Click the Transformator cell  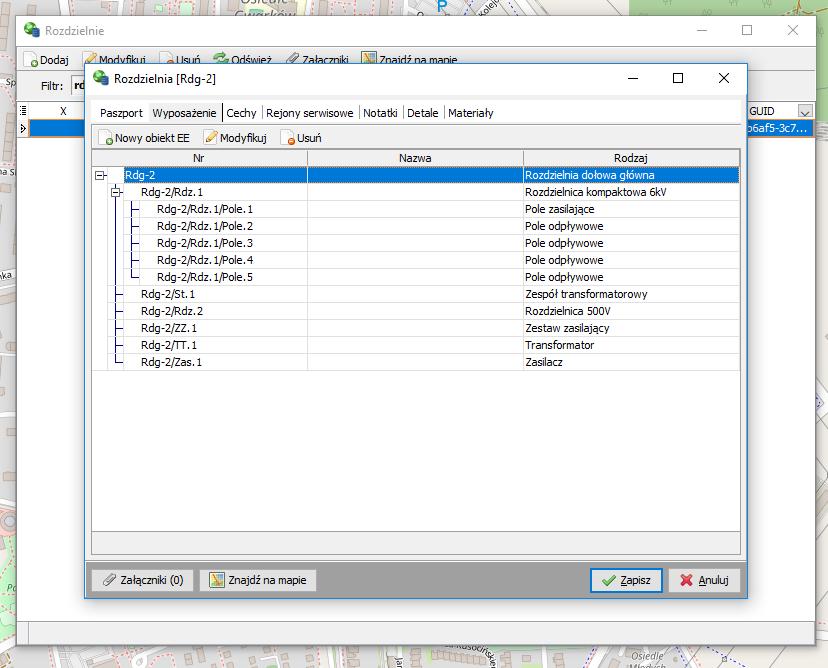coord(631,345)
